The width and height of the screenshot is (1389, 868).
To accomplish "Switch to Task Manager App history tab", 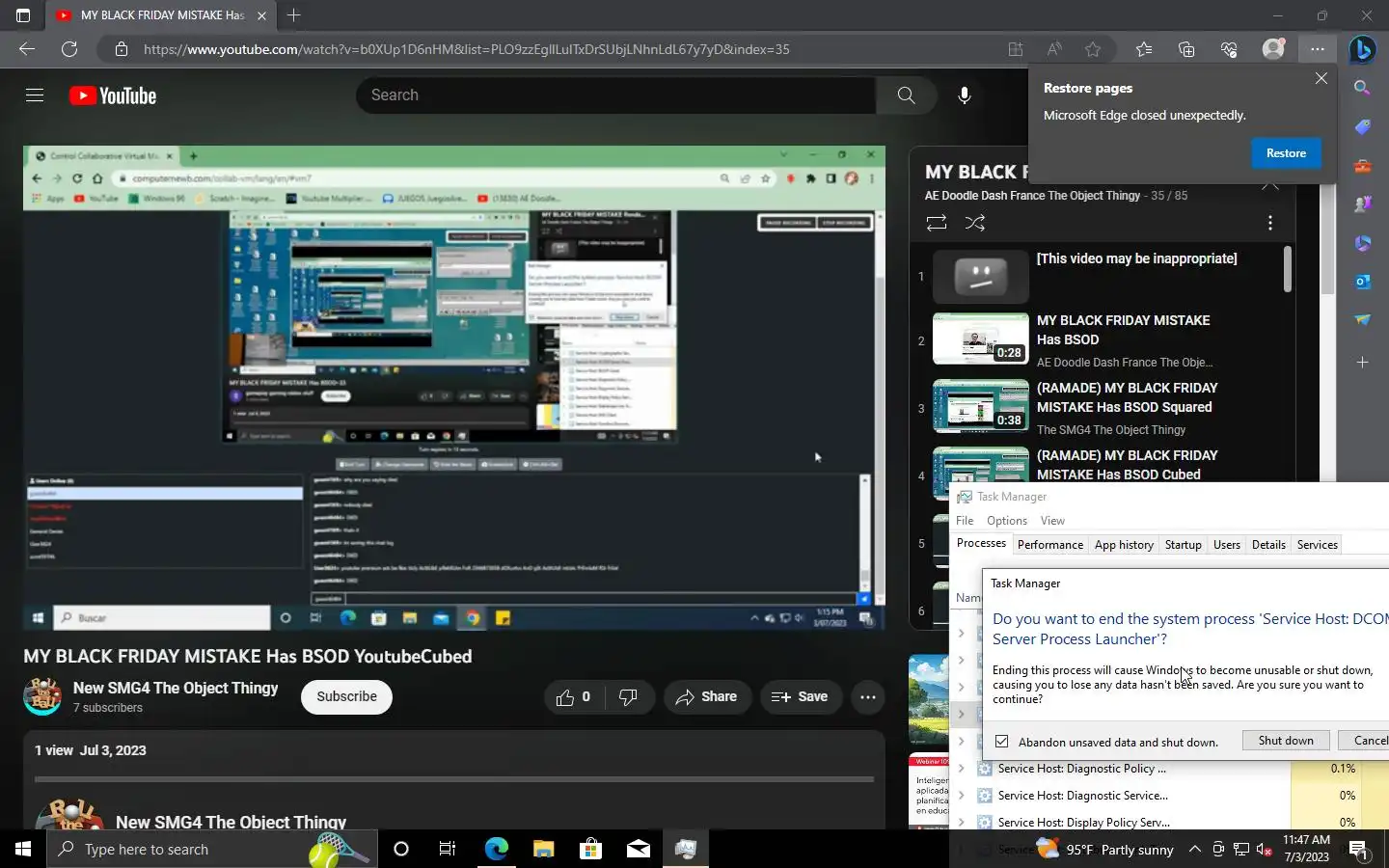I will pos(1124,545).
